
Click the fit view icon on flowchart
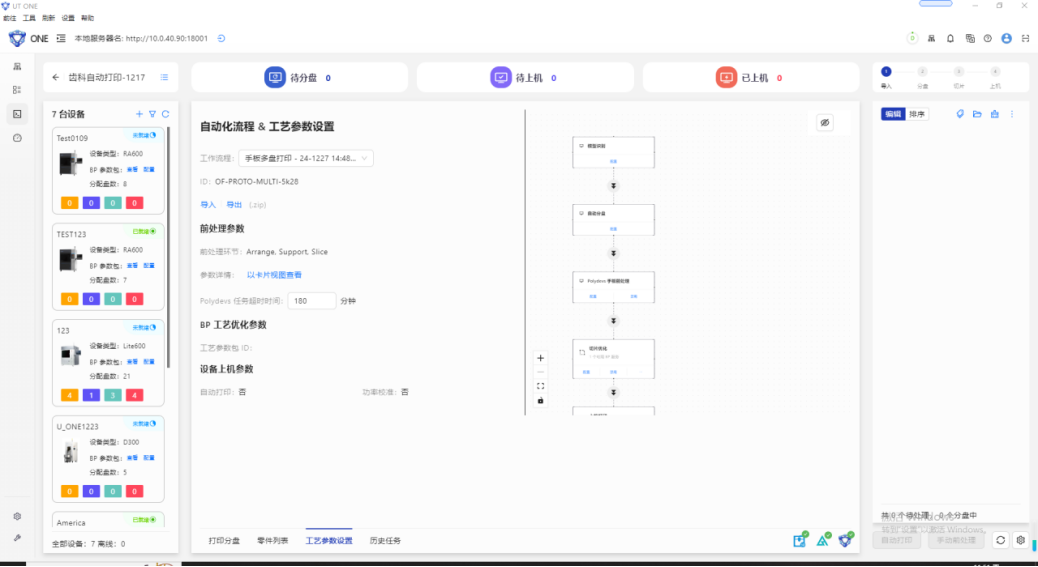coord(541,386)
